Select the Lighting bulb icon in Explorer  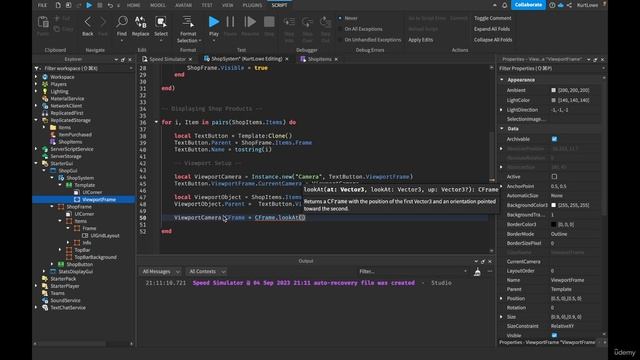[x=45, y=91]
